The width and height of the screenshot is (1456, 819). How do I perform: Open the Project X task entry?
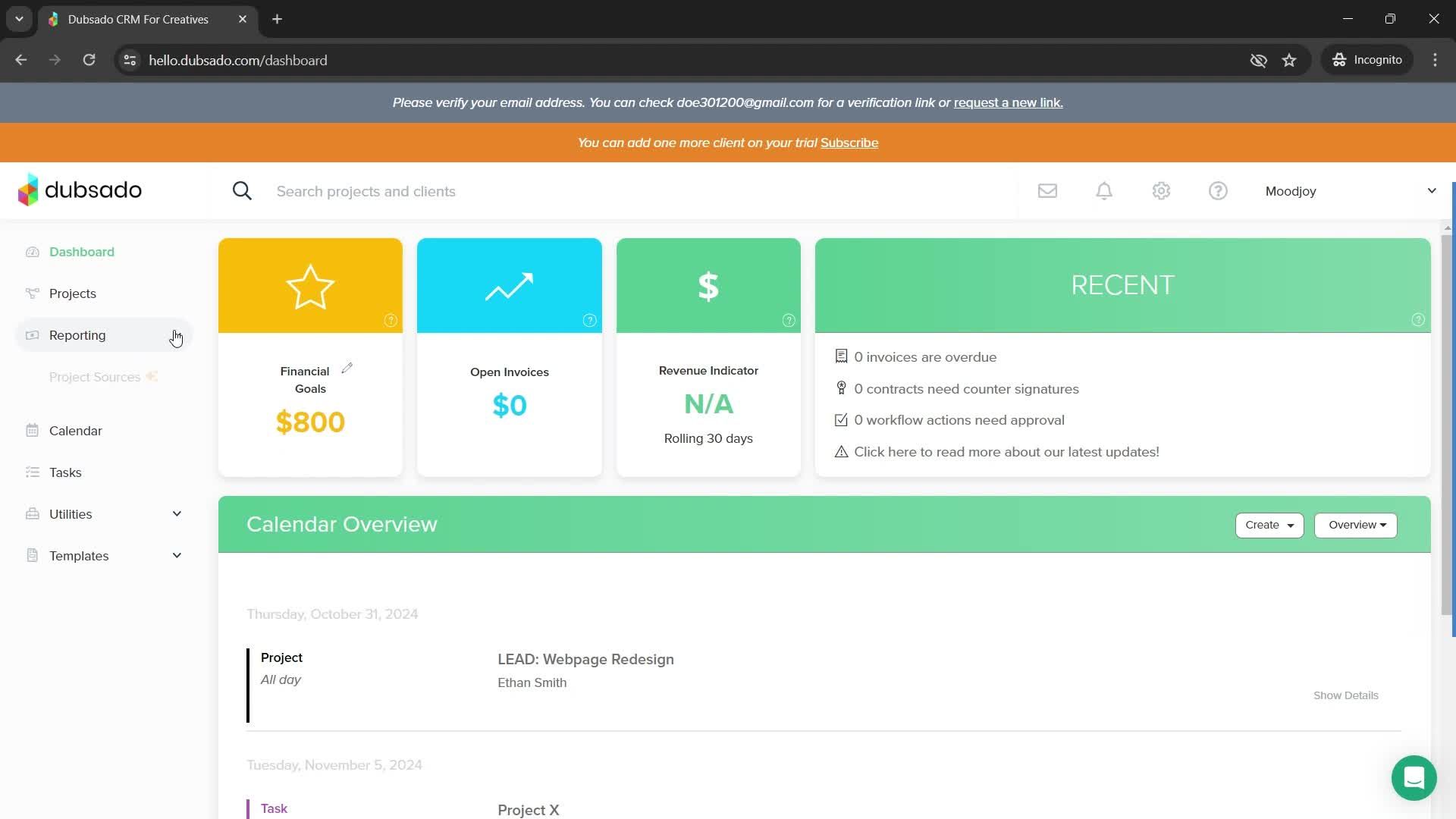529,809
